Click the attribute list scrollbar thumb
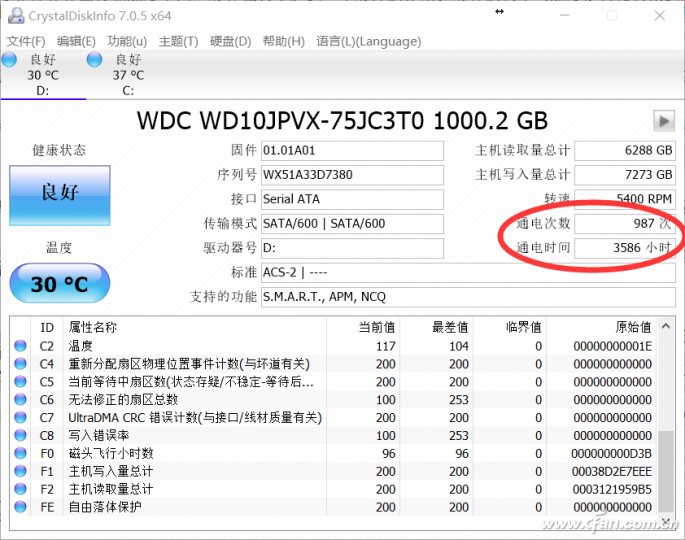The image size is (685, 540). (x=666, y=471)
